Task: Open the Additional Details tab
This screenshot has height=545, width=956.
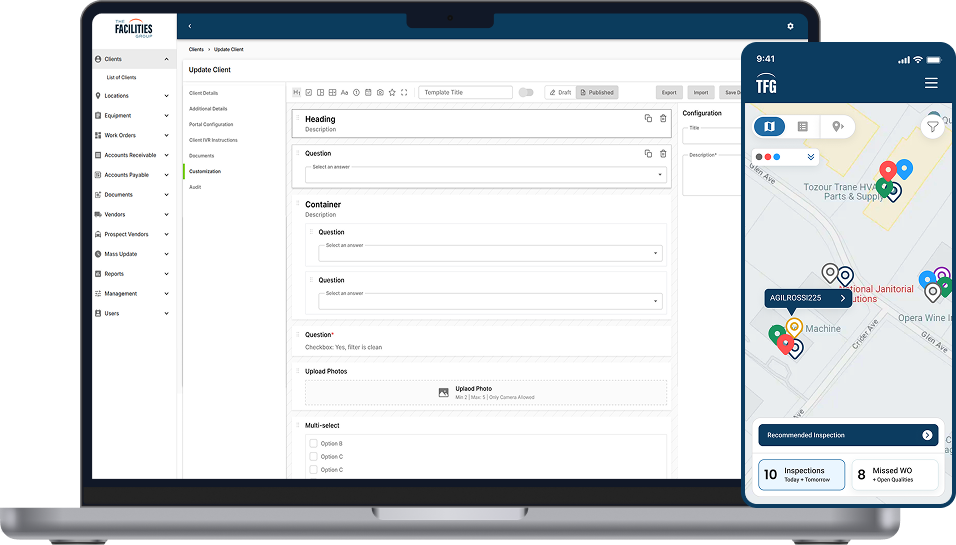Action: click(208, 109)
